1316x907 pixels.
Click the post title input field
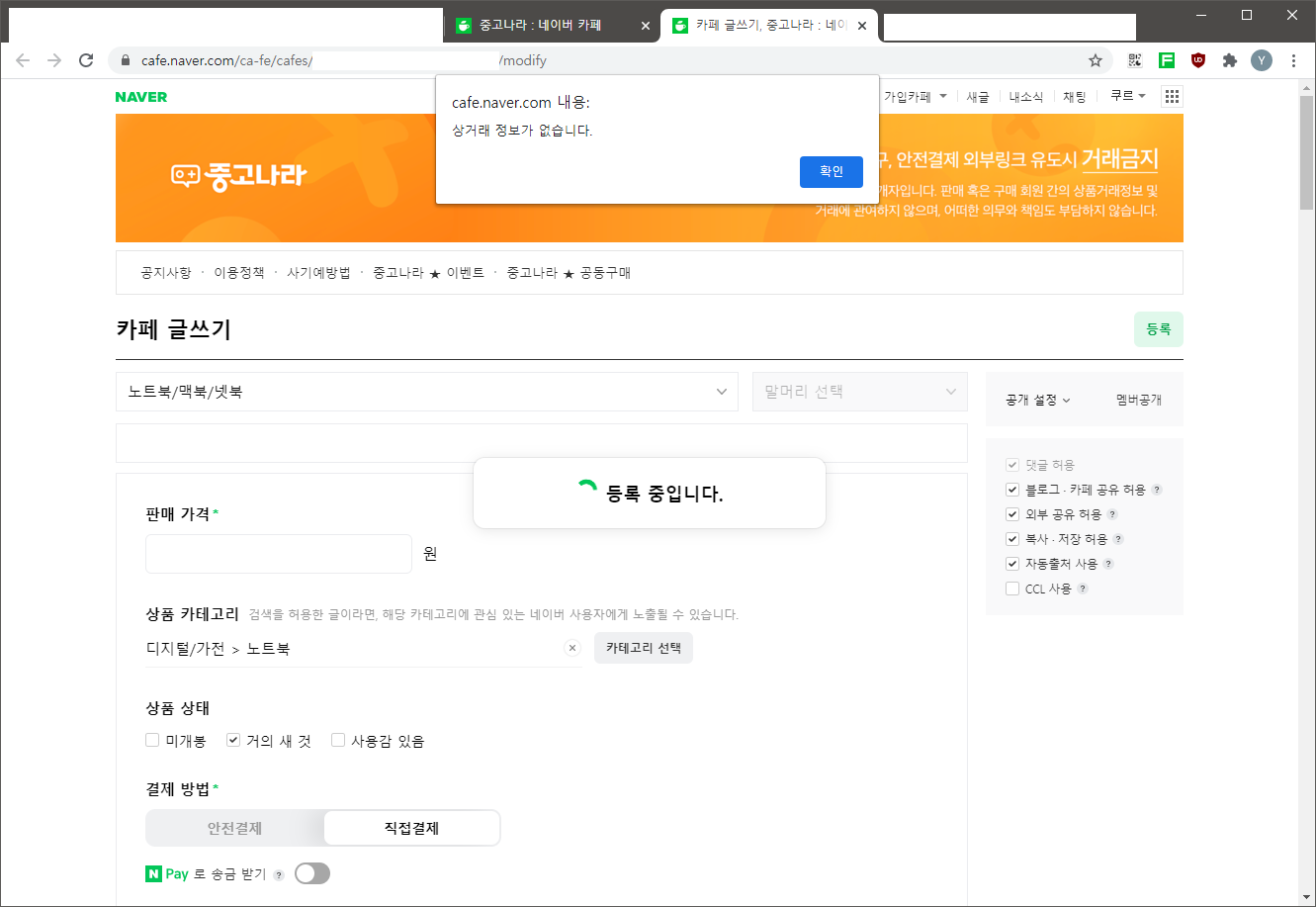point(542,443)
